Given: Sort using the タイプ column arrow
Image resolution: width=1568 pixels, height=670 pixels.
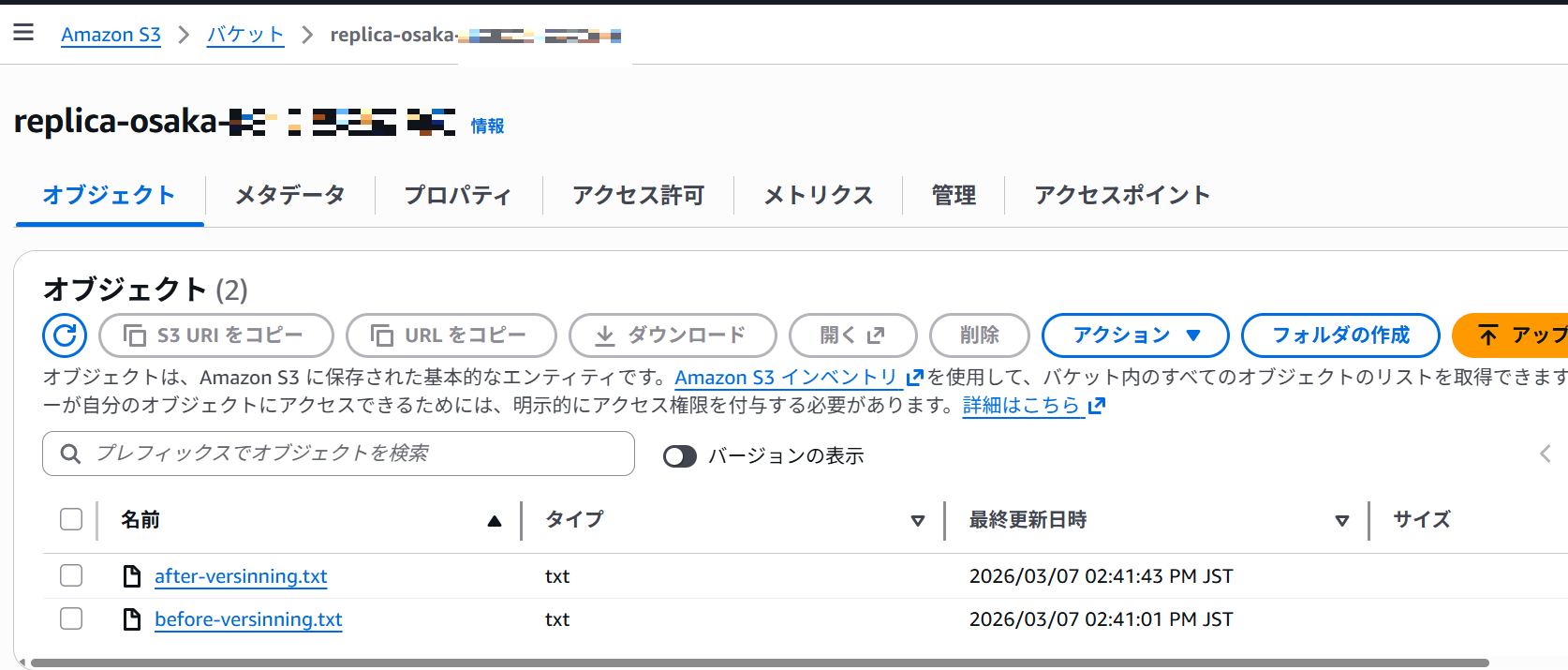Looking at the screenshot, I should (918, 521).
